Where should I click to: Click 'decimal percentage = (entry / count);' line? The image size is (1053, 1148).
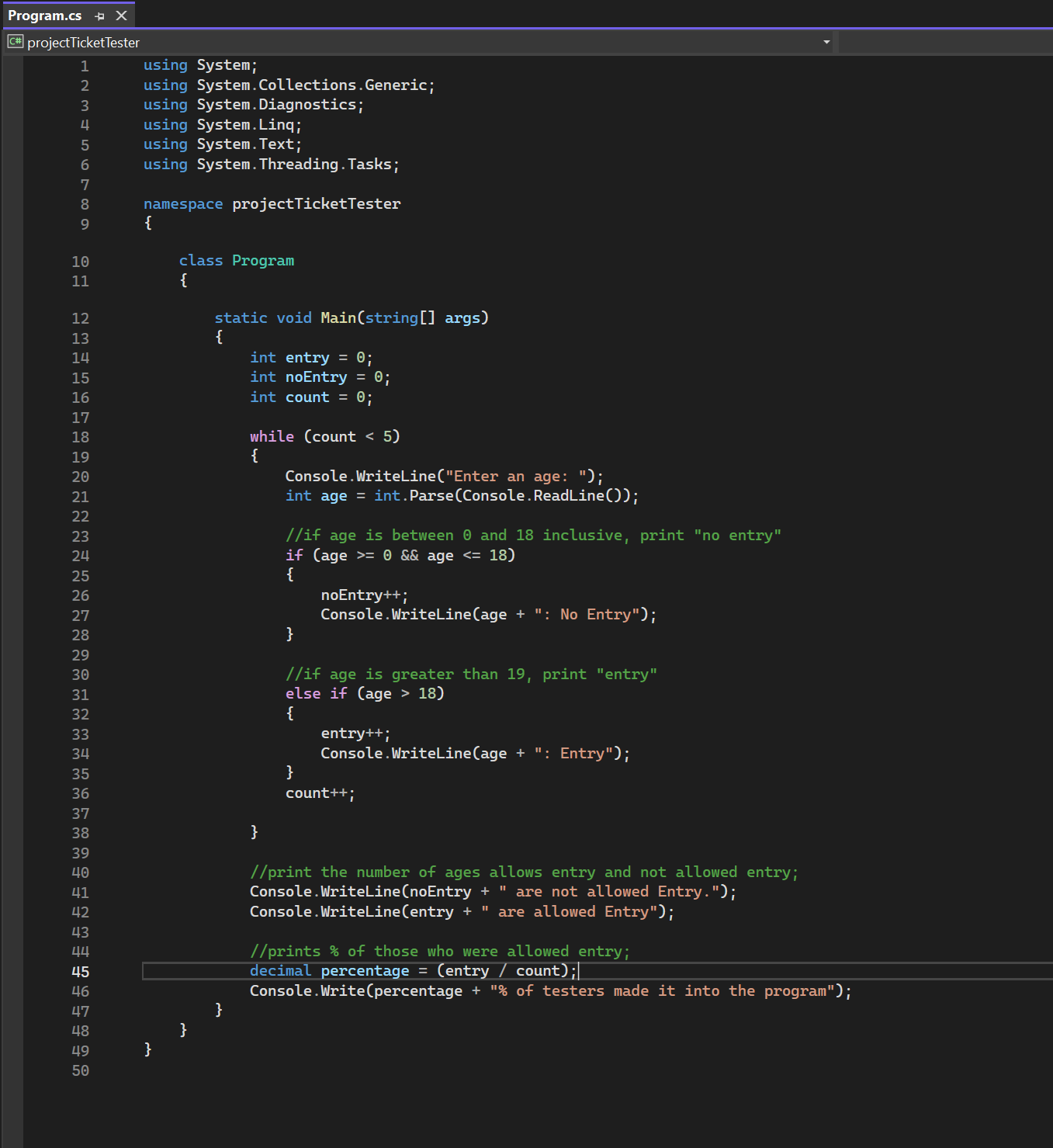414,971
